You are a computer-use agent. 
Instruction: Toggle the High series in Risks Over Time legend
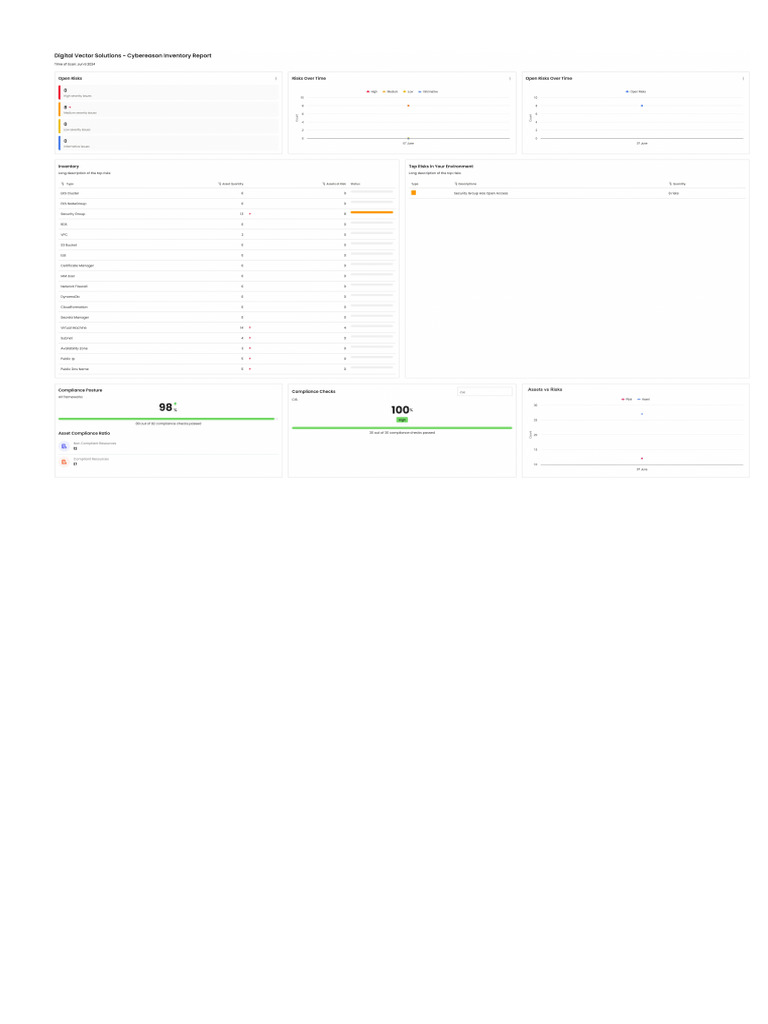372,91
